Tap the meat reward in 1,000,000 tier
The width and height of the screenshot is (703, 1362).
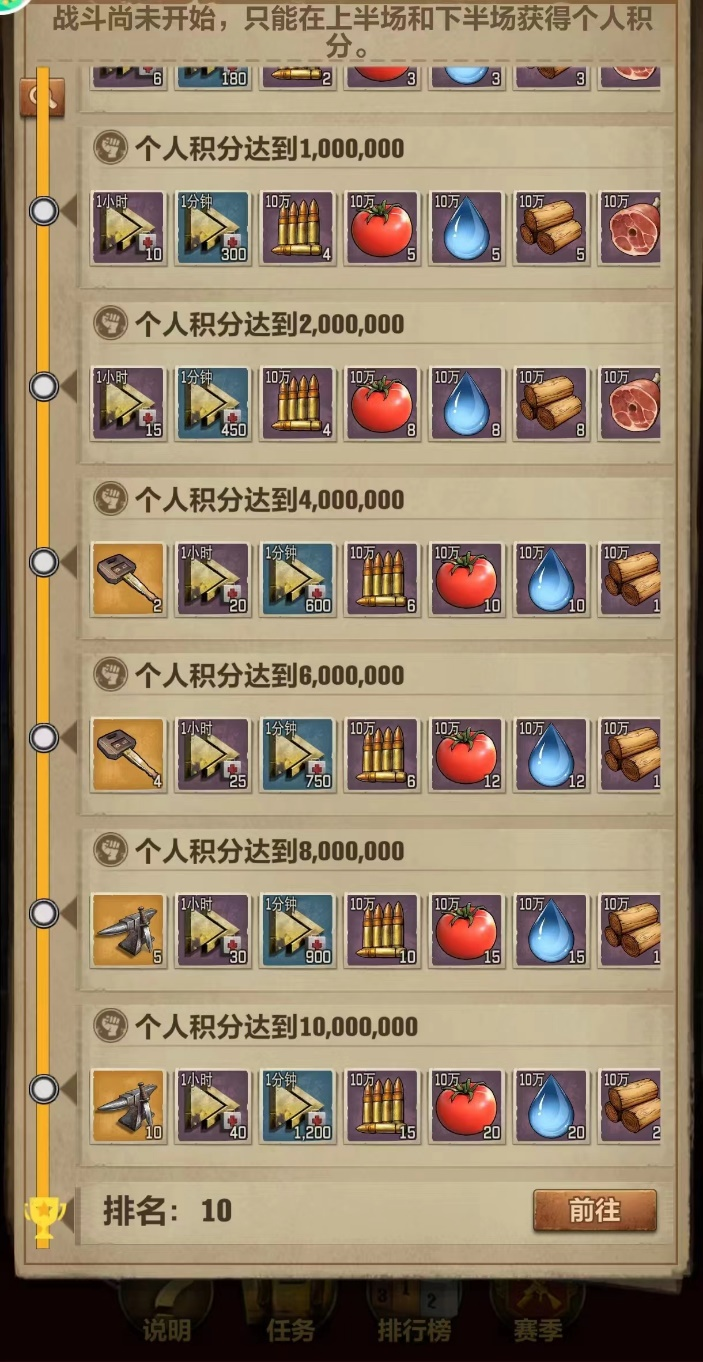pos(630,228)
